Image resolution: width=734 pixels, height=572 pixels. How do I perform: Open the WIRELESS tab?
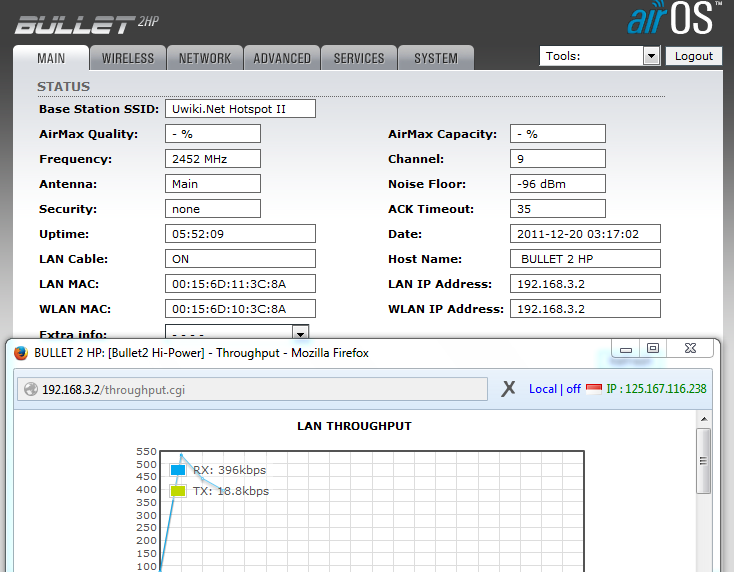tap(128, 58)
